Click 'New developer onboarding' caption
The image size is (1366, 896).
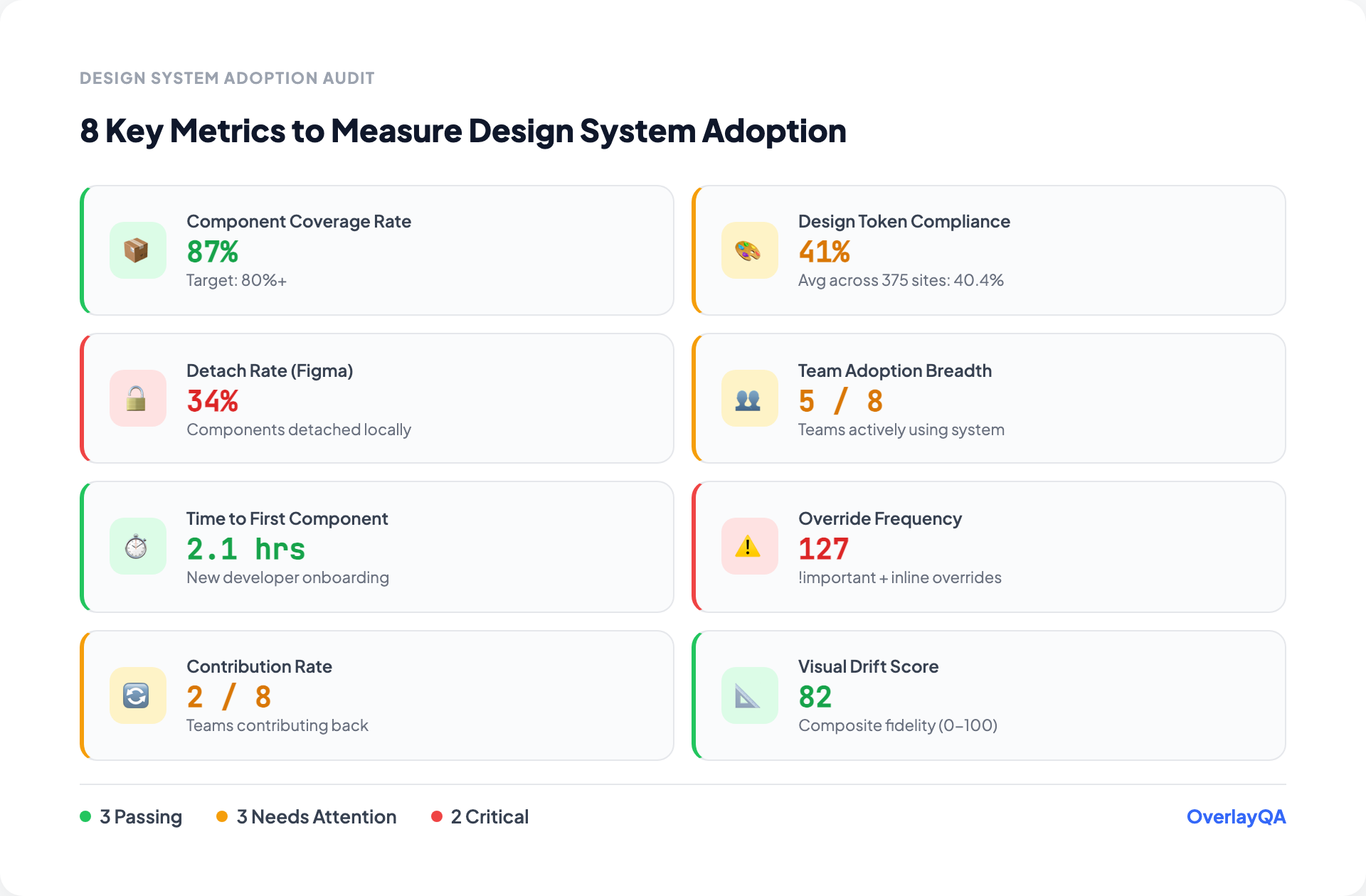point(288,577)
